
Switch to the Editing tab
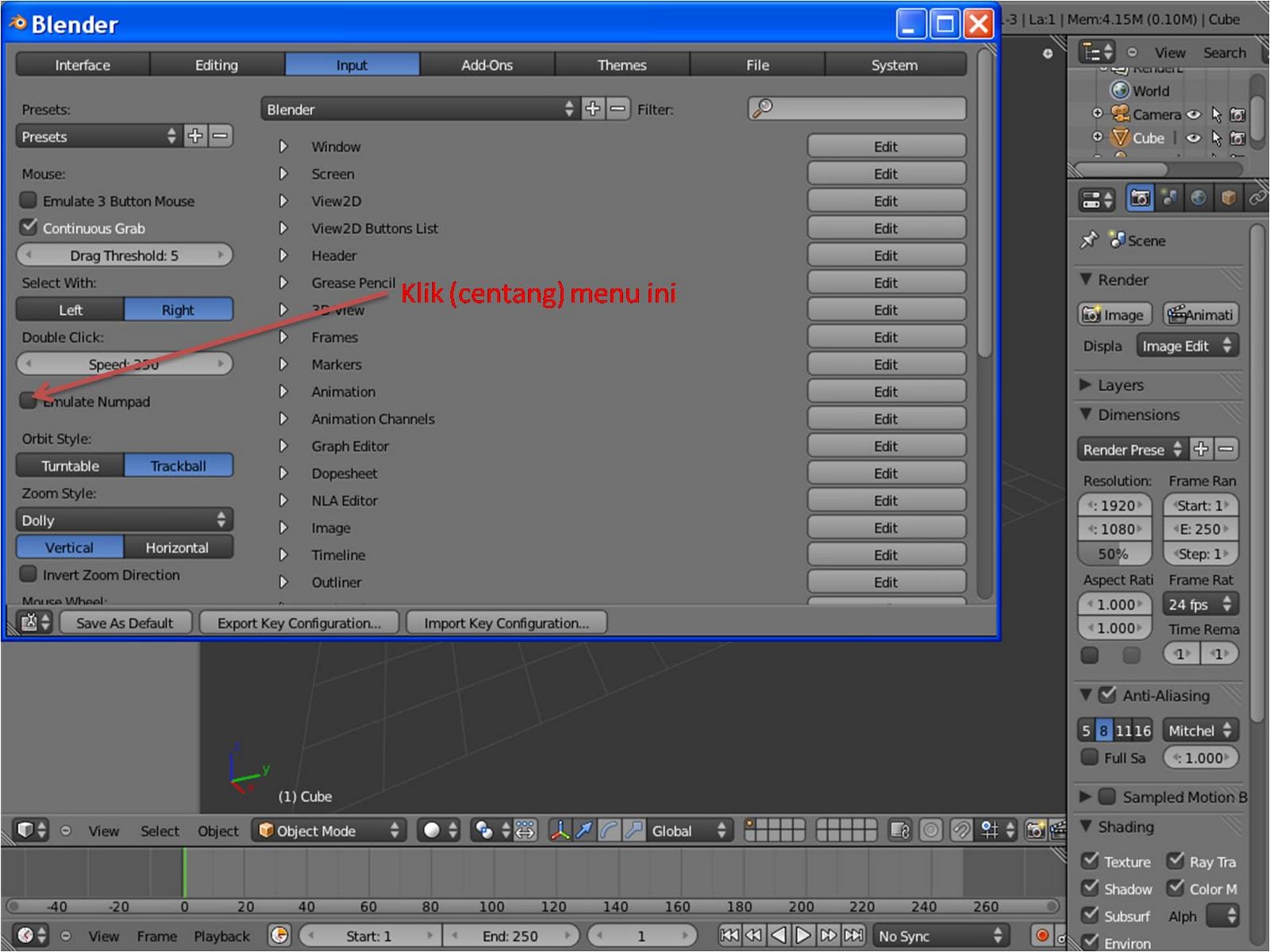[217, 65]
